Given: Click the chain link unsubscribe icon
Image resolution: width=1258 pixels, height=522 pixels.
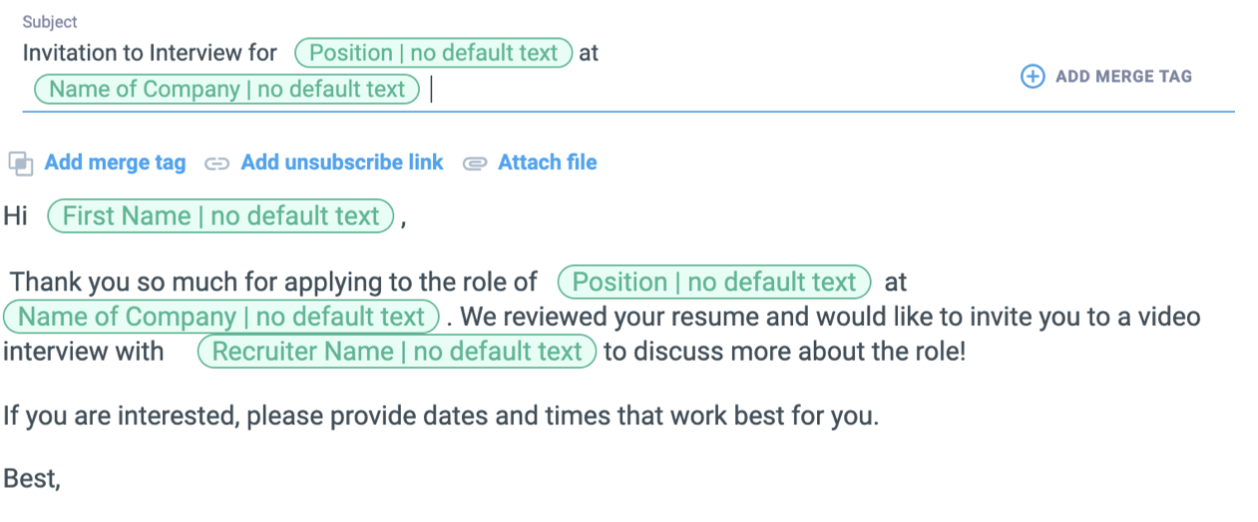Looking at the screenshot, I should [217, 163].
